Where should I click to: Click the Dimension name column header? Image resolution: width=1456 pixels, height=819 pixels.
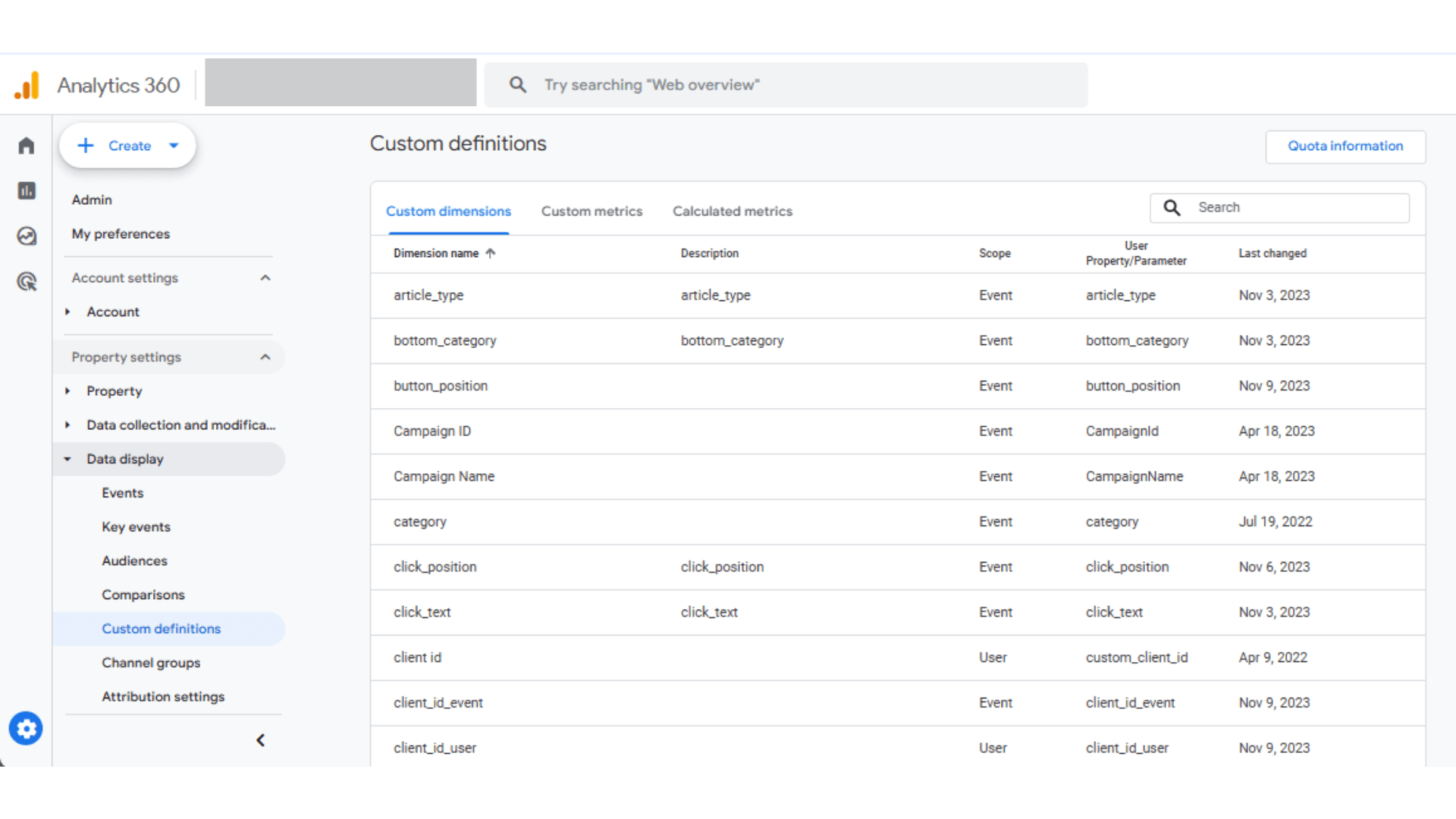(436, 253)
